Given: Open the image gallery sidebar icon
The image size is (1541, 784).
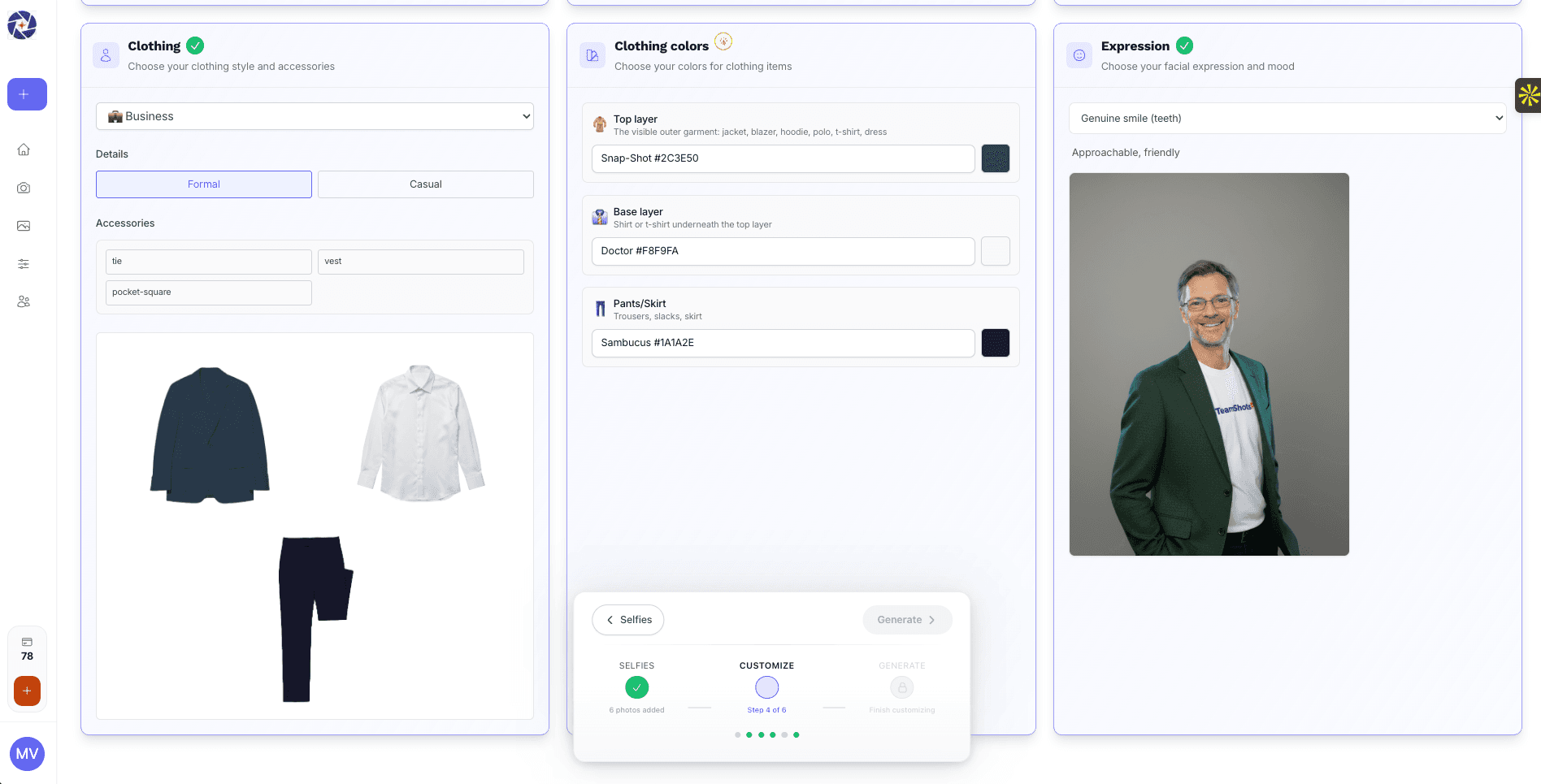Looking at the screenshot, I should [x=24, y=226].
